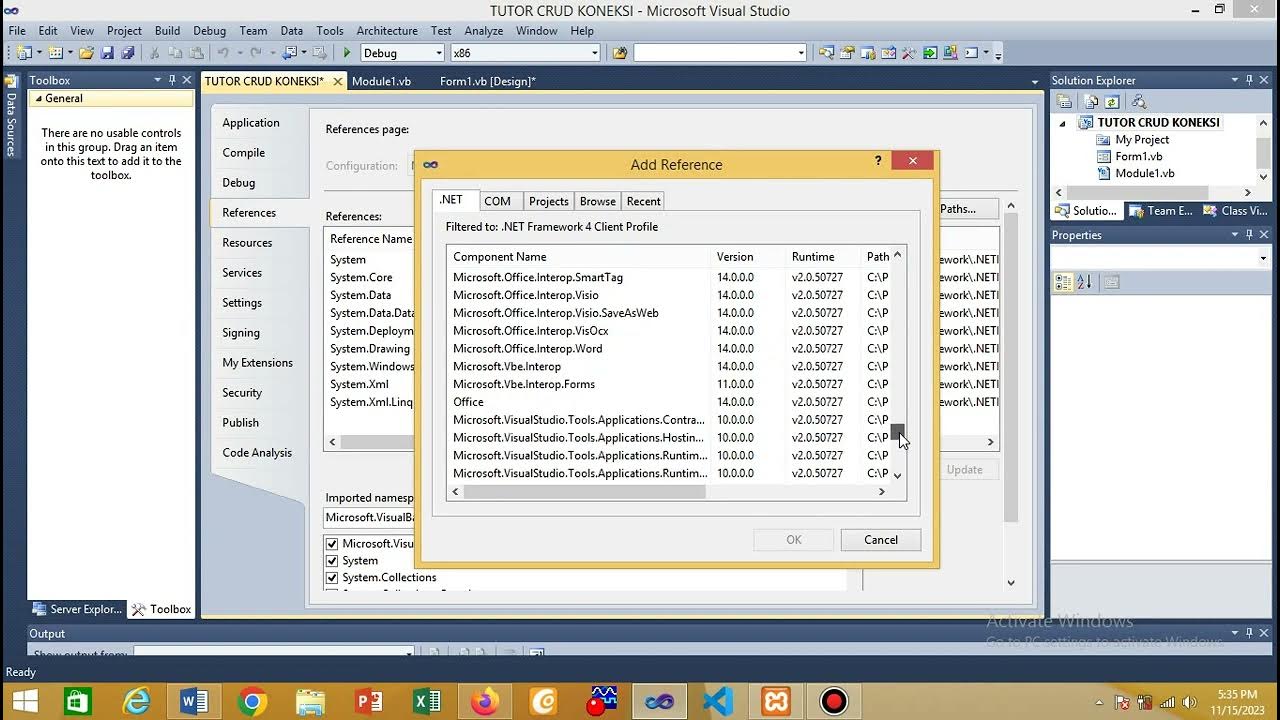Open the Module1.vb document tab
Image resolution: width=1280 pixels, height=720 pixels.
pyautogui.click(x=381, y=82)
